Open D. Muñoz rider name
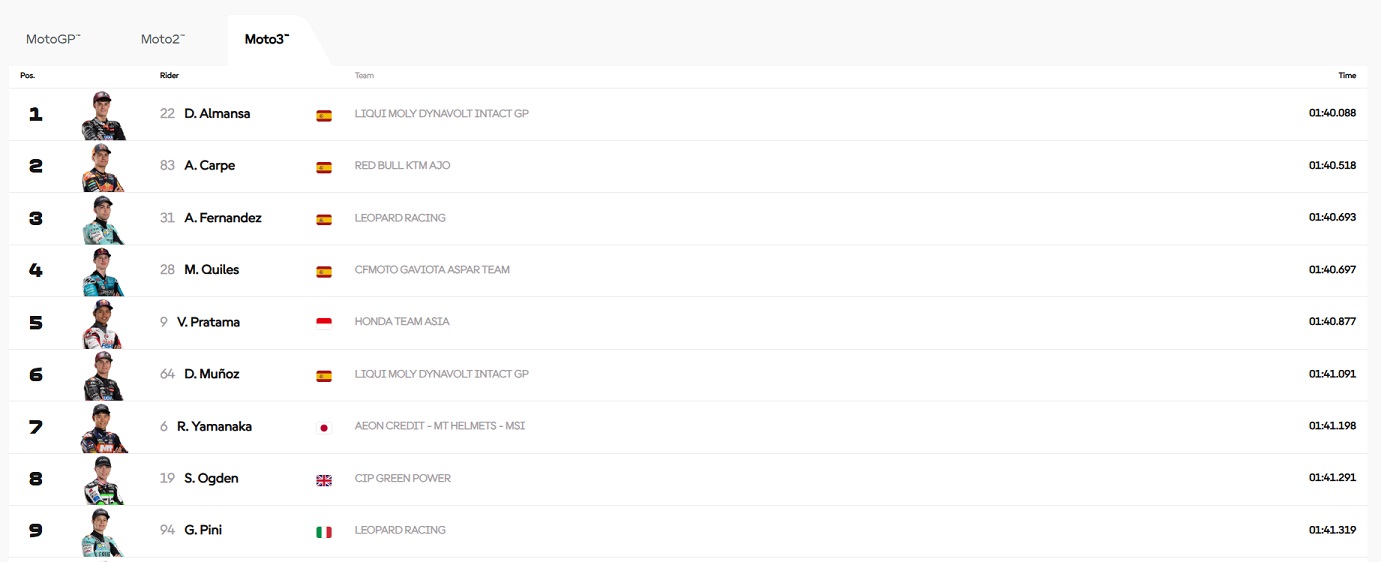Image resolution: width=1381 pixels, height=562 pixels. pyautogui.click(x=211, y=374)
